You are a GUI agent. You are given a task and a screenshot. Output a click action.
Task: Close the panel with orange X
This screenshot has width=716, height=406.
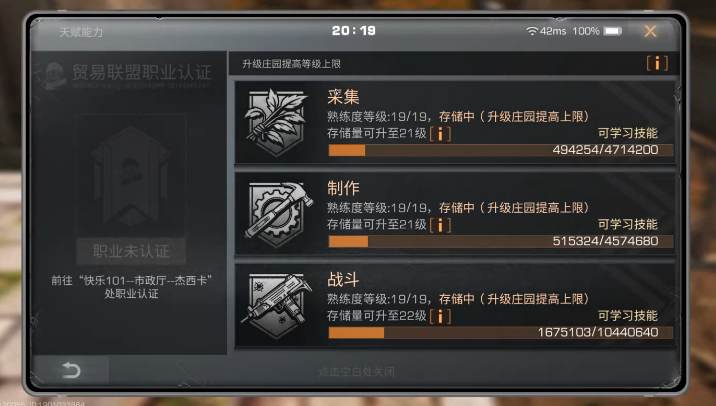pyautogui.click(x=650, y=31)
